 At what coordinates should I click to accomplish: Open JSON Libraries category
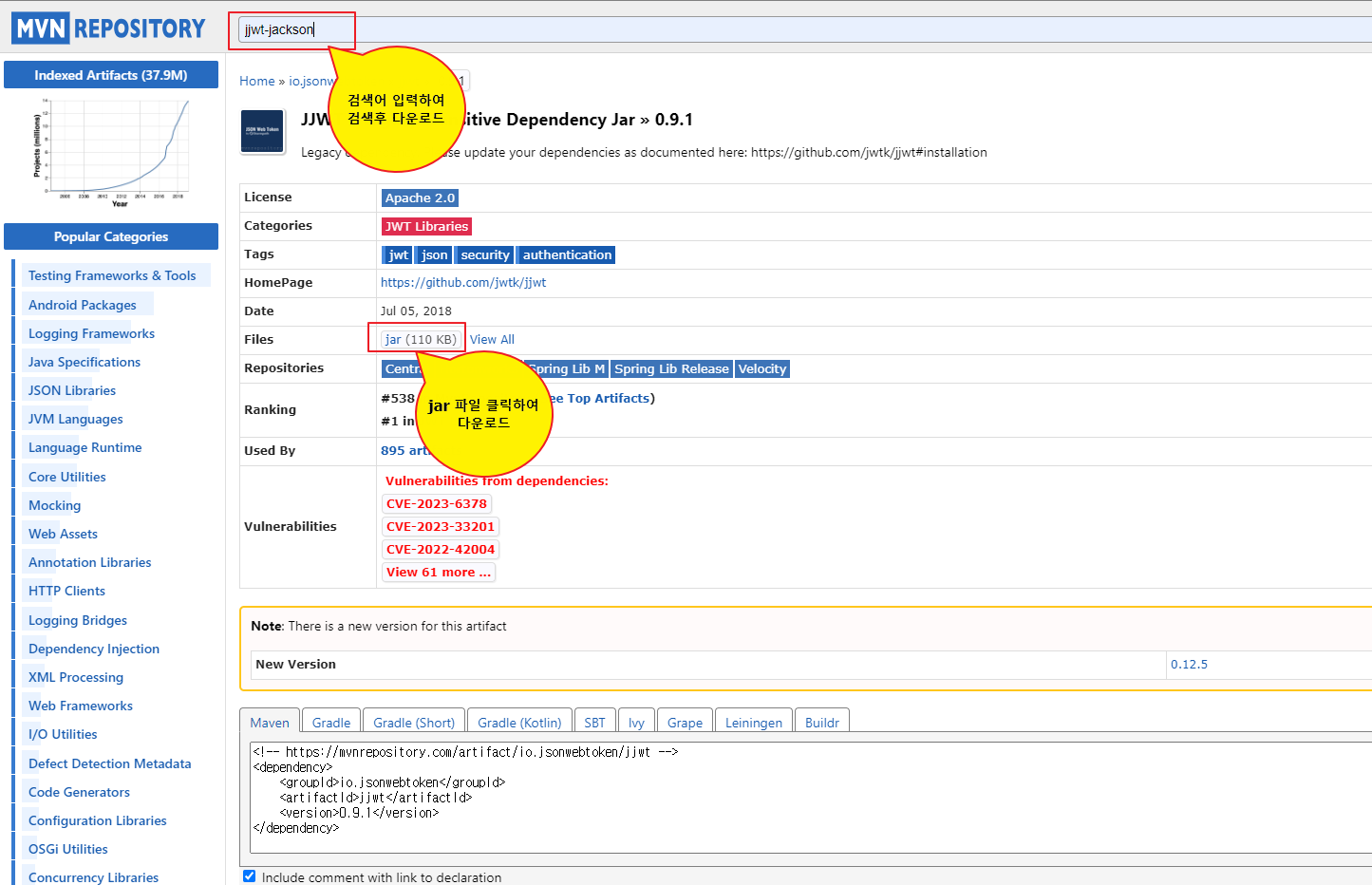tap(72, 390)
